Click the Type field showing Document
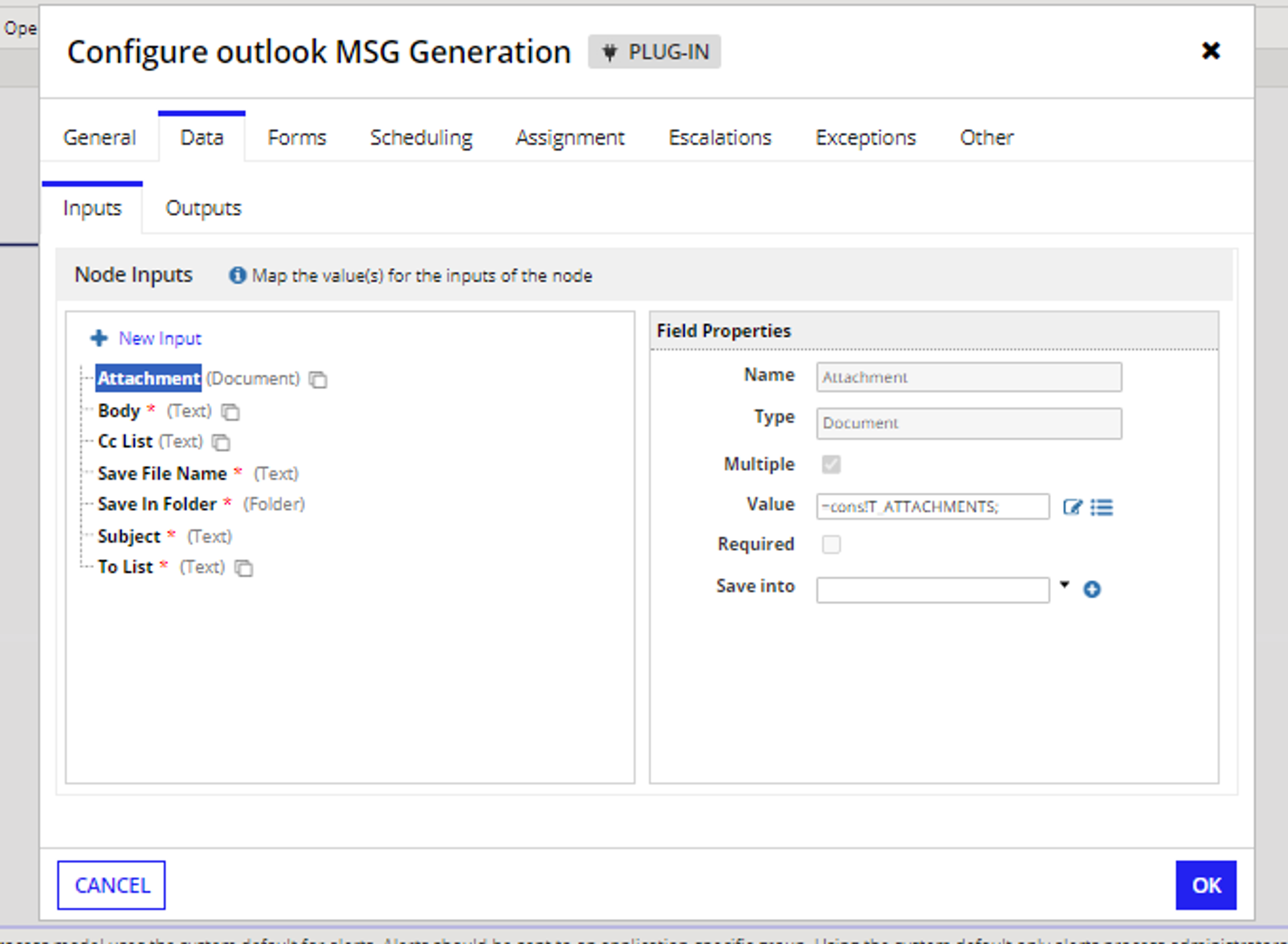The height and width of the screenshot is (944, 1288). [x=969, y=424]
